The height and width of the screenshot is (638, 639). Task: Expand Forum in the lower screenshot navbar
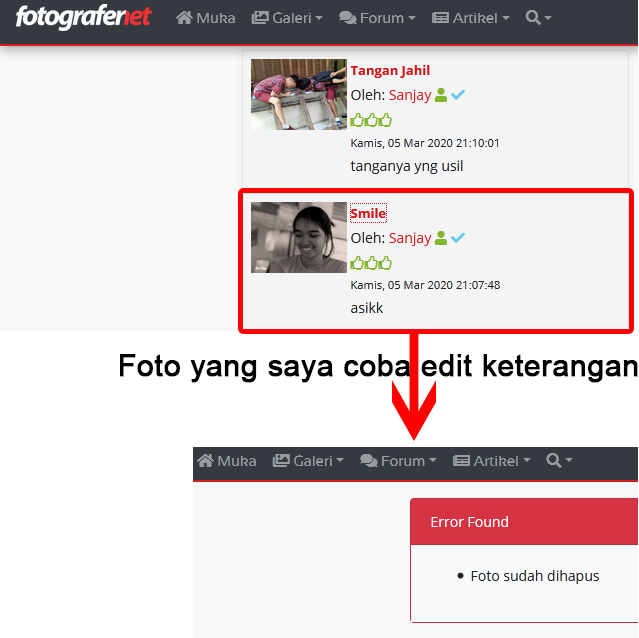click(398, 461)
